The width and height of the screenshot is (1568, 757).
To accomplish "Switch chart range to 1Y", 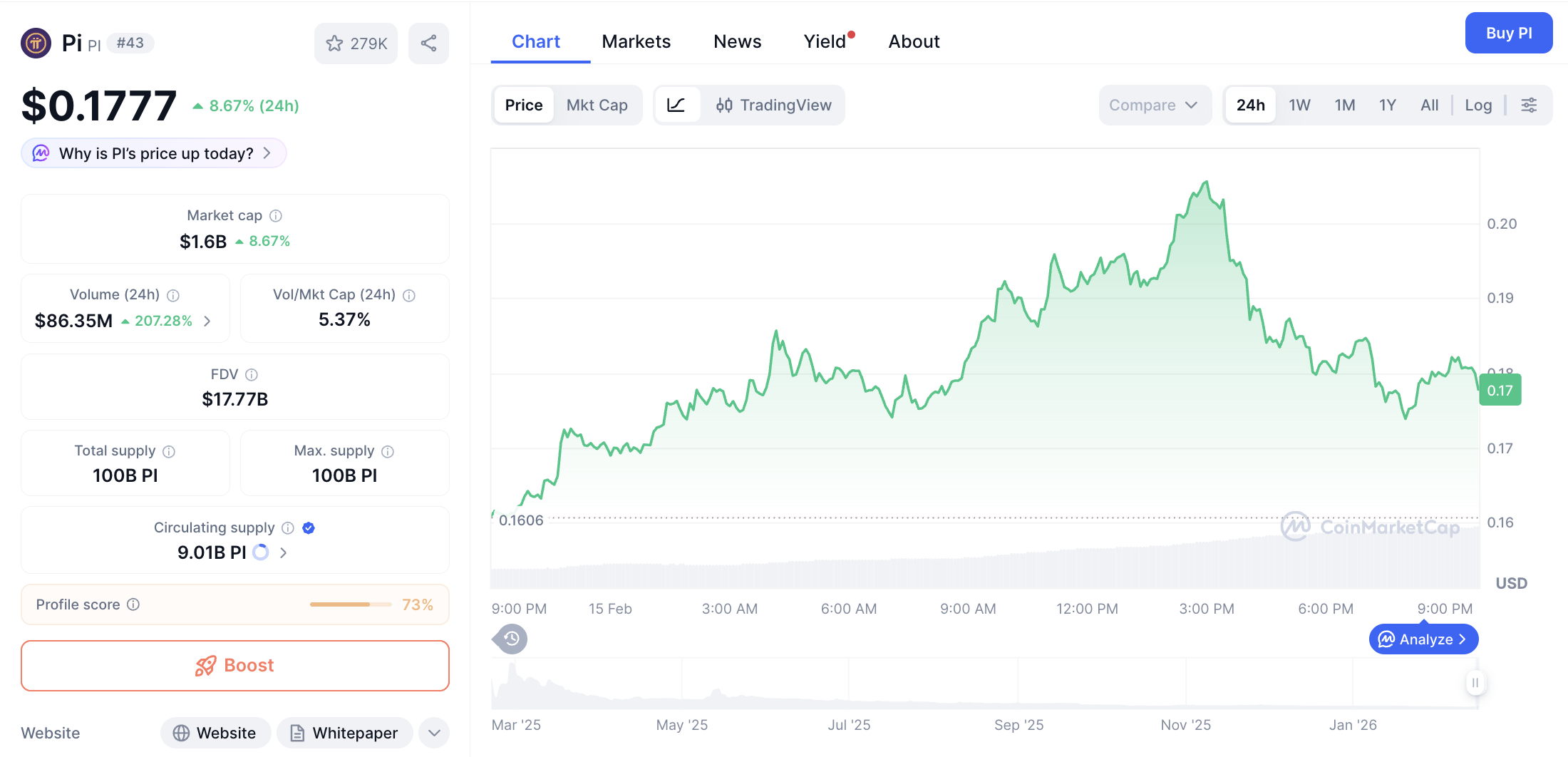I will [1387, 105].
